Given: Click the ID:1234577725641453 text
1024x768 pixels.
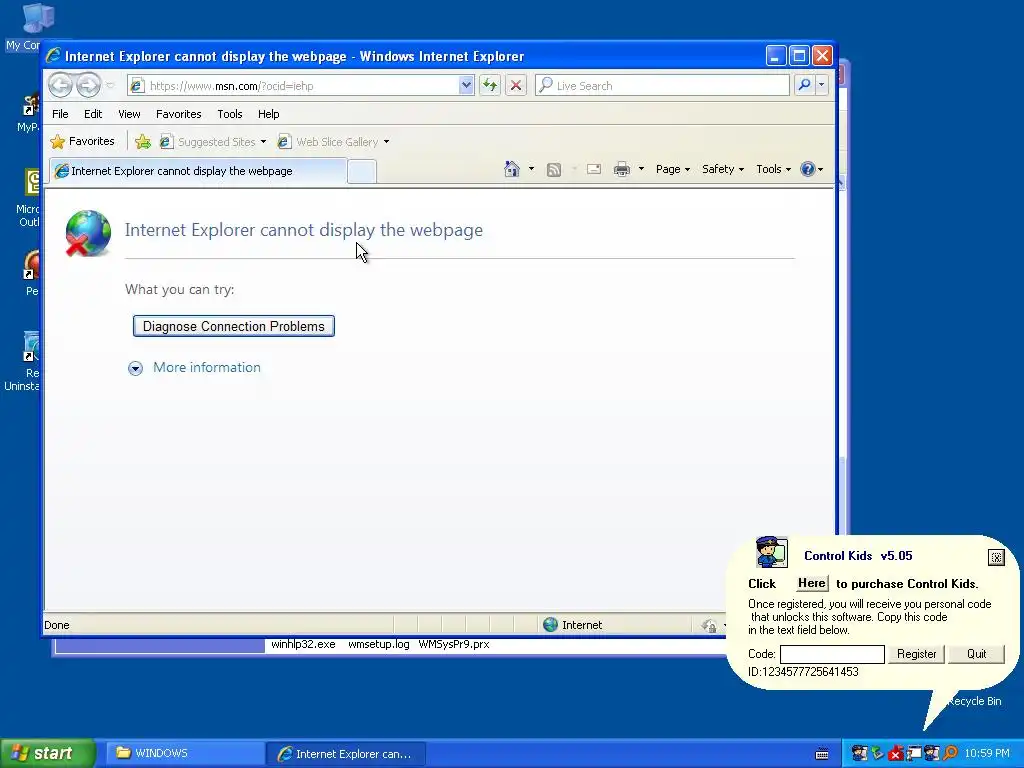Looking at the screenshot, I should click(x=803, y=672).
